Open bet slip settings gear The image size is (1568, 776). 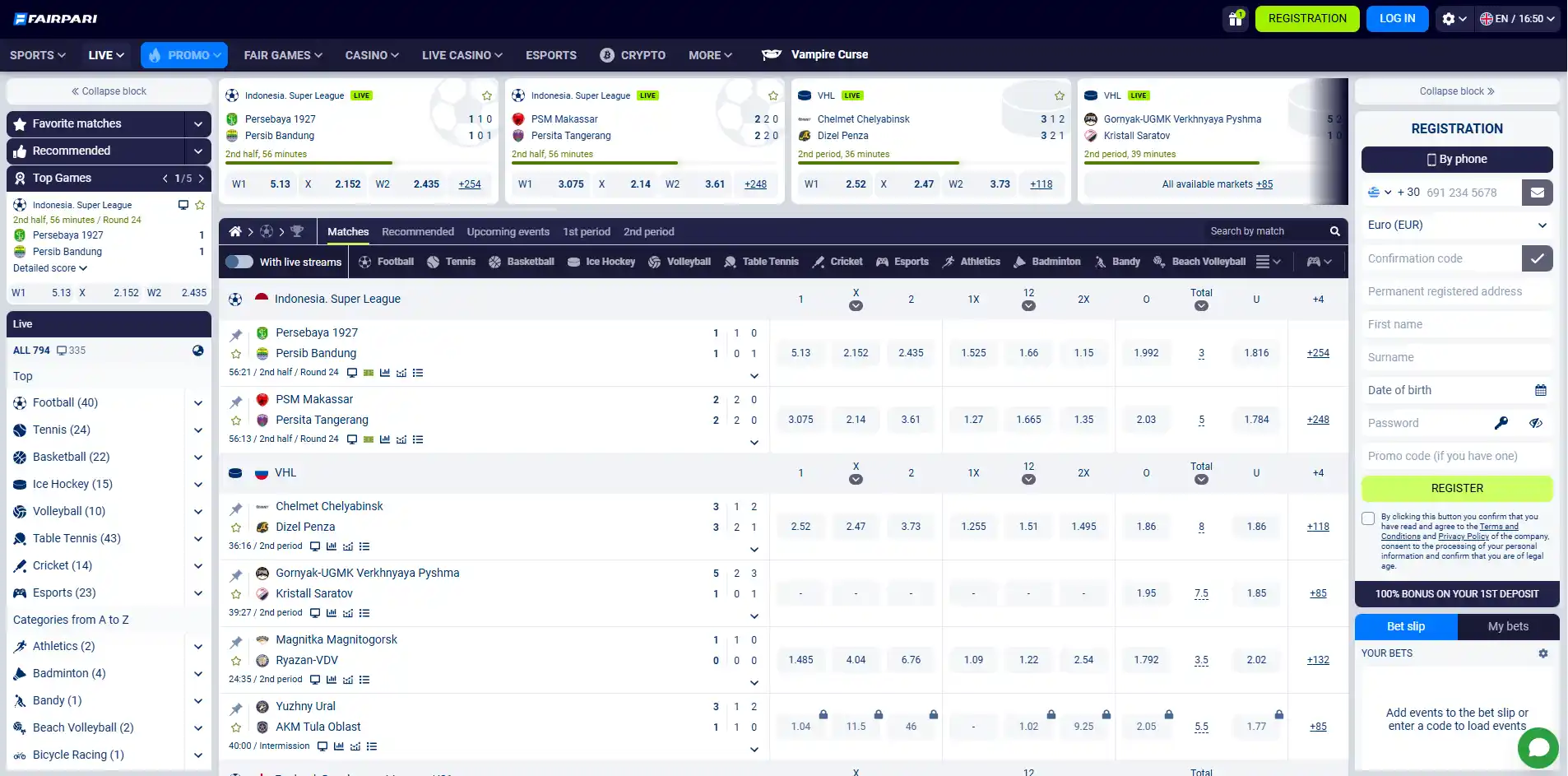(x=1543, y=653)
